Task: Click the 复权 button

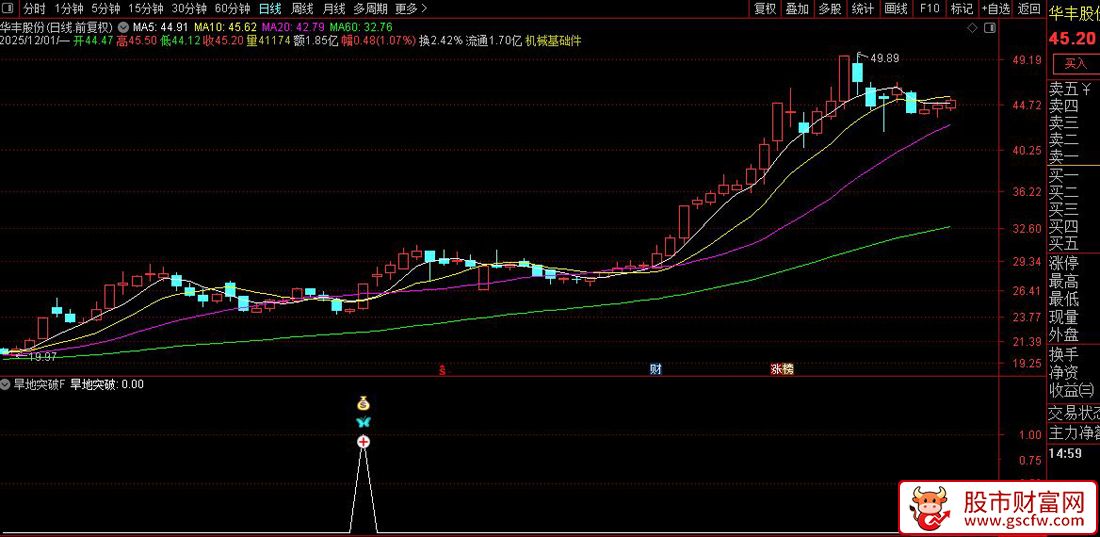Action: point(765,9)
